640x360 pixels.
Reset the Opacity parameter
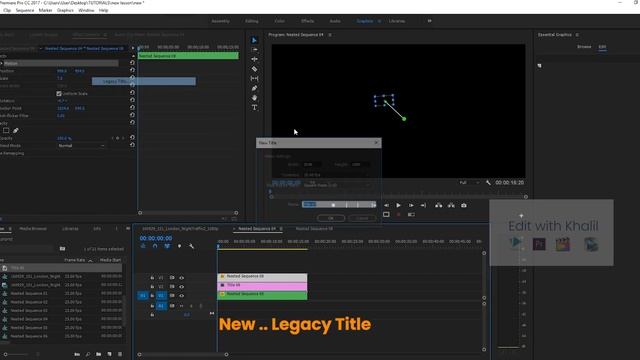click(132, 138)
